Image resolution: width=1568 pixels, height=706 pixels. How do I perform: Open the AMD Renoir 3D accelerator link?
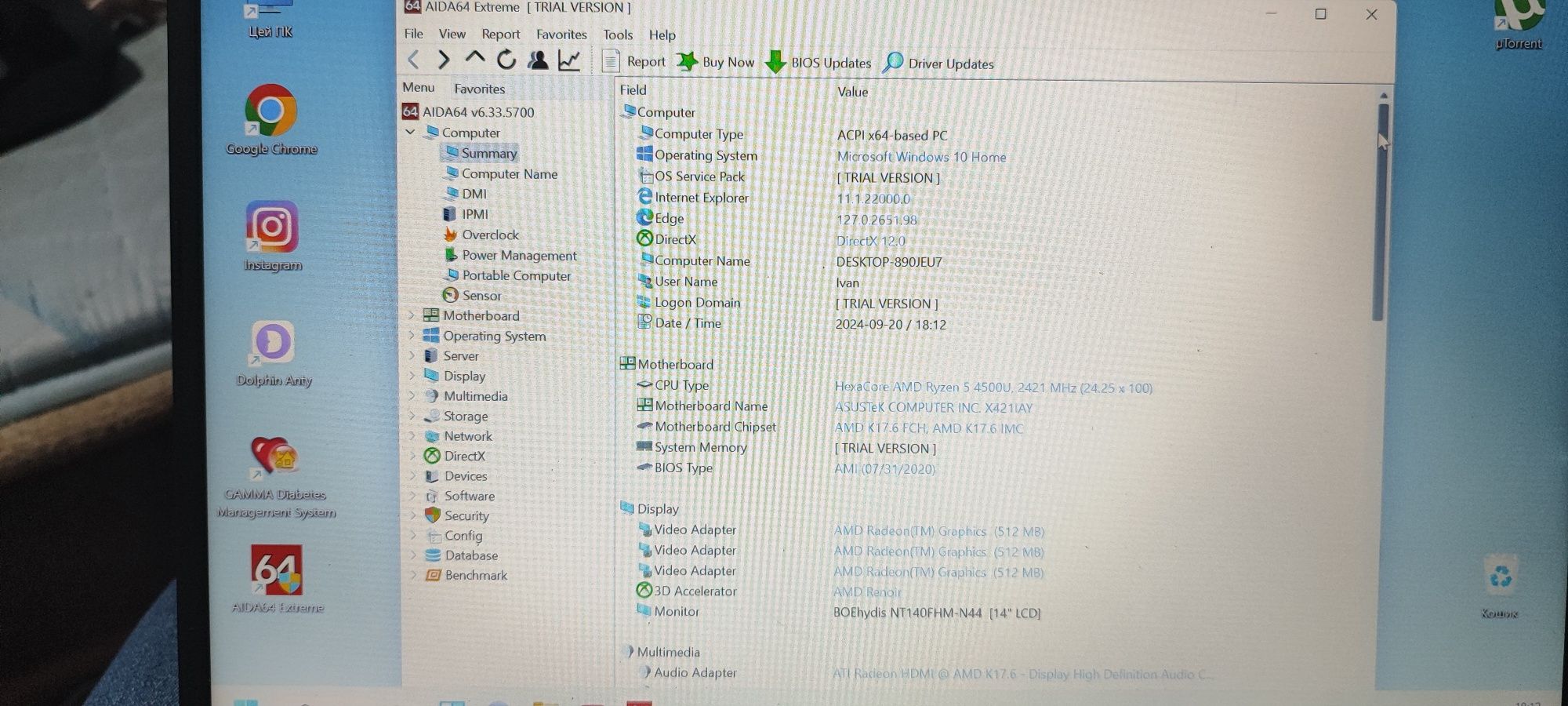(x=867, y=592)
